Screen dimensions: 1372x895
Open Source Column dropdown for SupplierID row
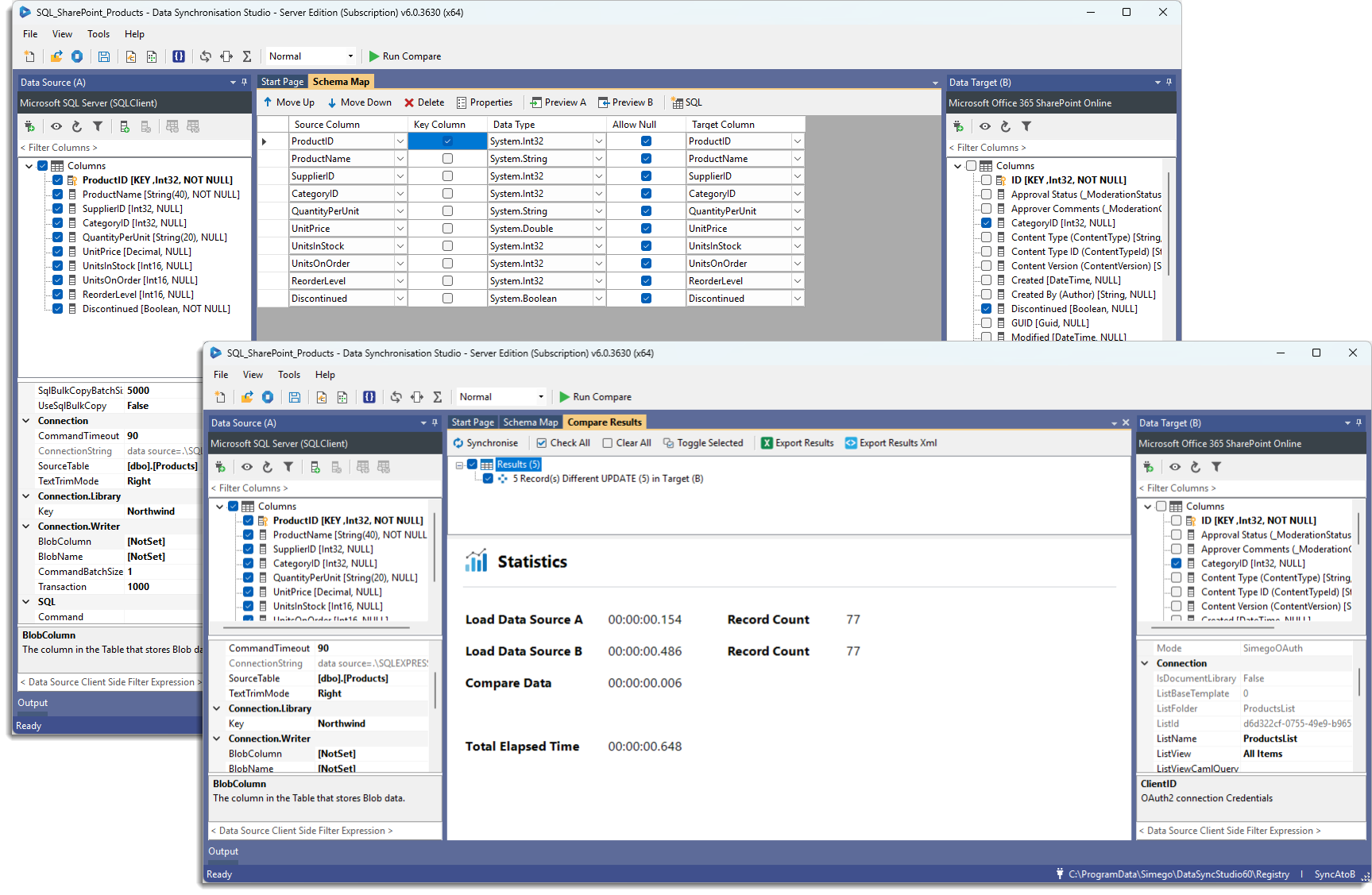pos(400,176)
